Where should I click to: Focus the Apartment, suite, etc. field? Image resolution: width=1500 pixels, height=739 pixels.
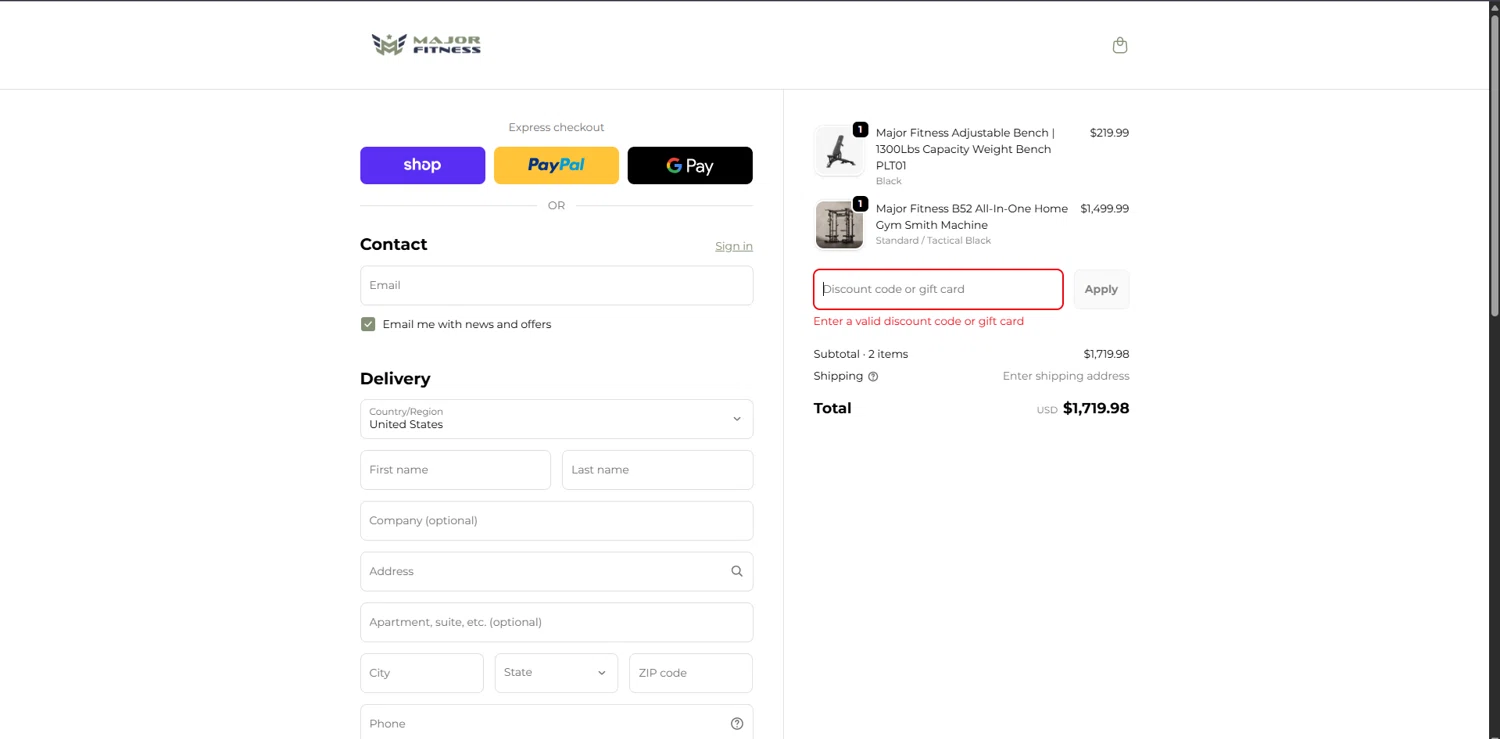pos(556,622)
